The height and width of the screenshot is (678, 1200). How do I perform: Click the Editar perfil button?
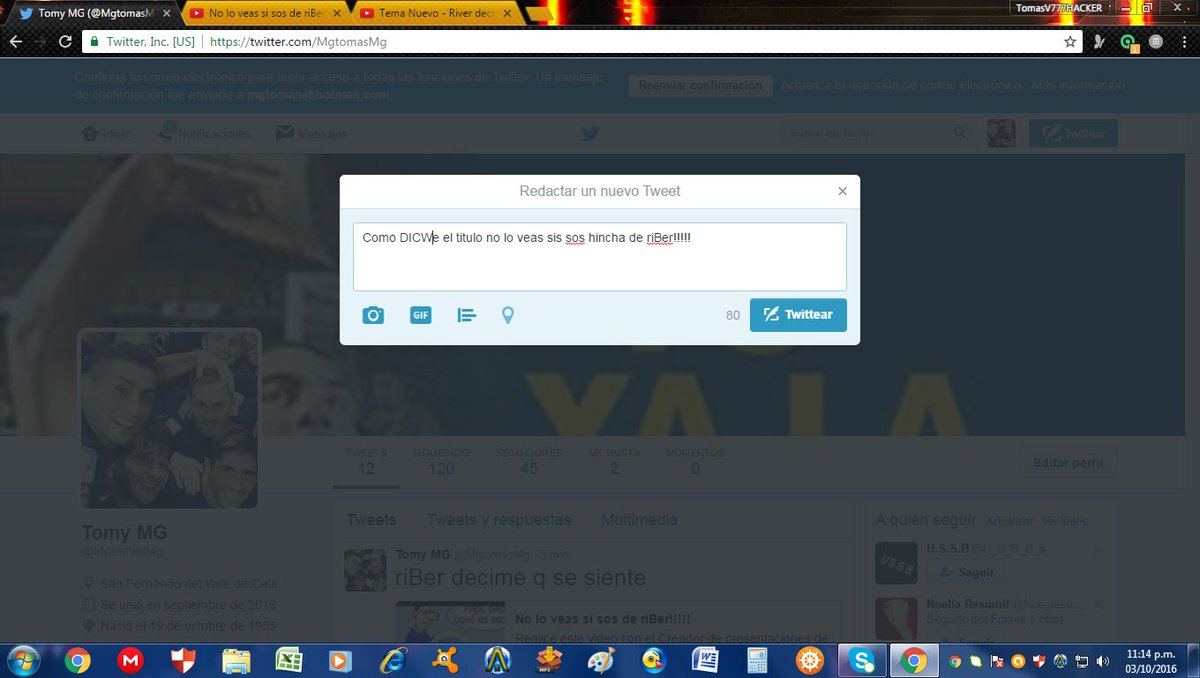[1068, 463]
